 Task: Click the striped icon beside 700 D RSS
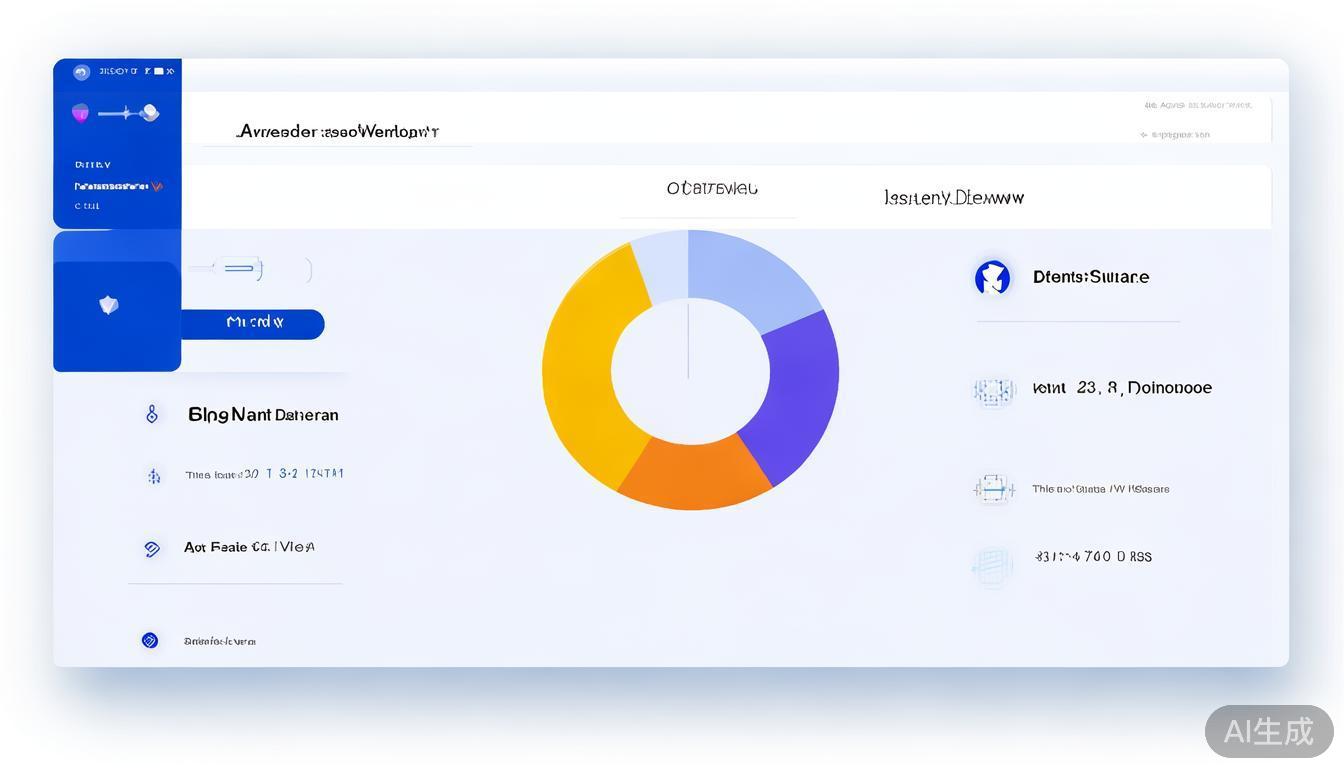[992, 565]
